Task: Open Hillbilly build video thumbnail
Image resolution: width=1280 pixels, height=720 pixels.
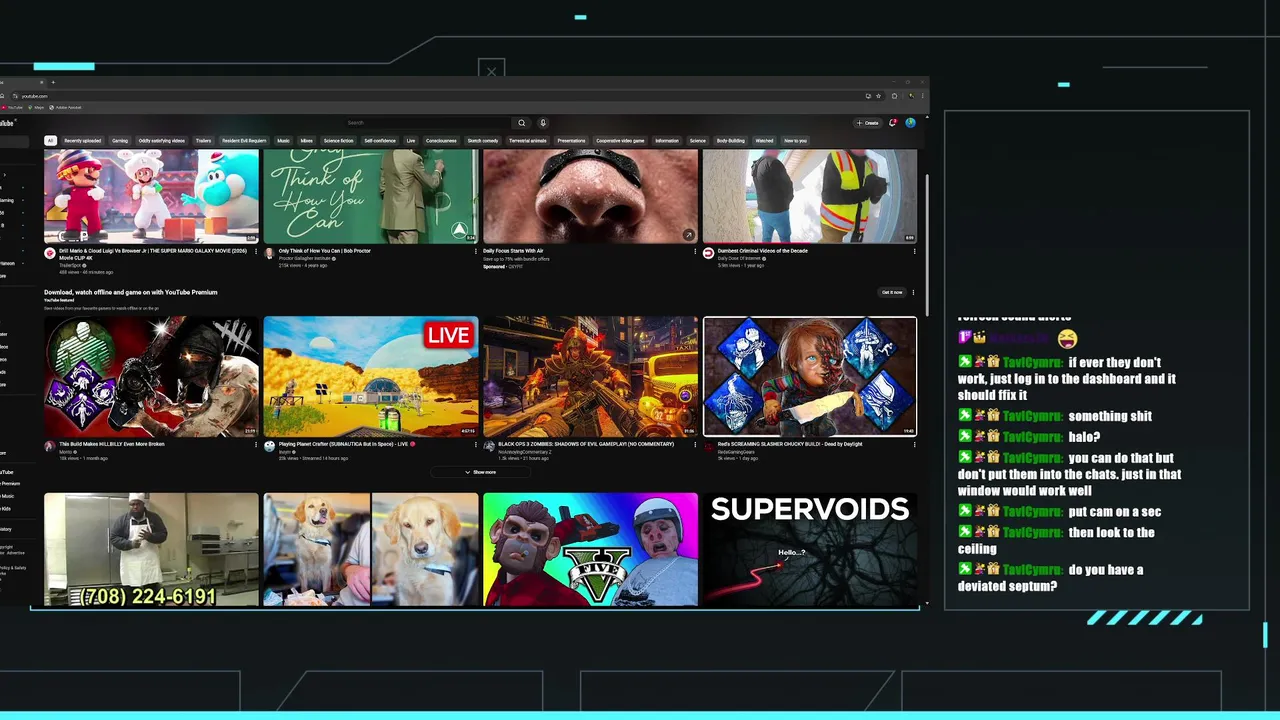Action: (151, 377)
